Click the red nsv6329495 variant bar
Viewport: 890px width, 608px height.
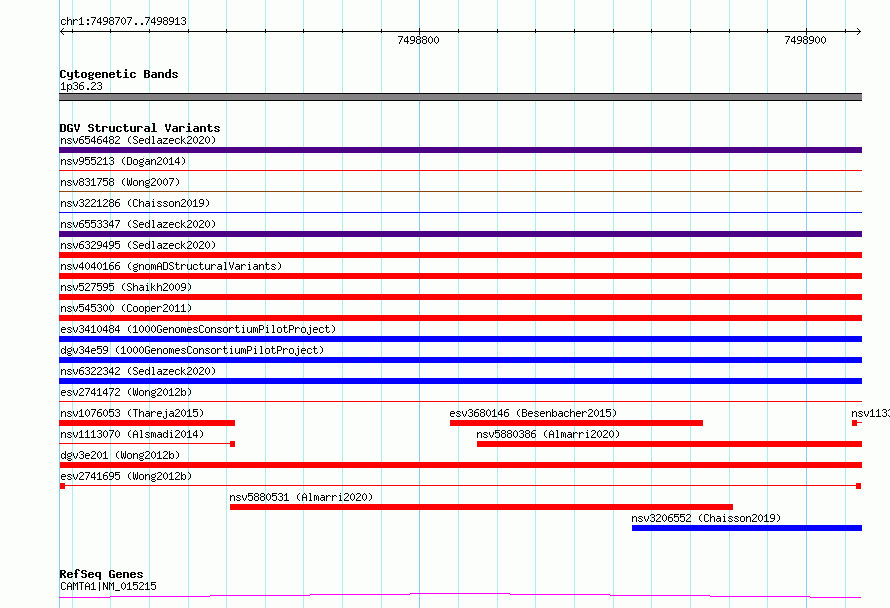(460, 255)
